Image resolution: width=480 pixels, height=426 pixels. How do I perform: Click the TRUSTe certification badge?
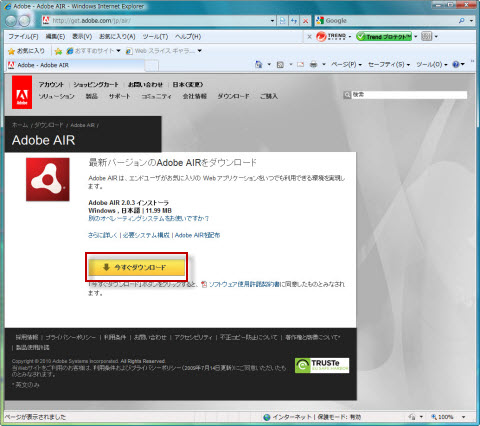pyautogui.click(x=322, y=365)
